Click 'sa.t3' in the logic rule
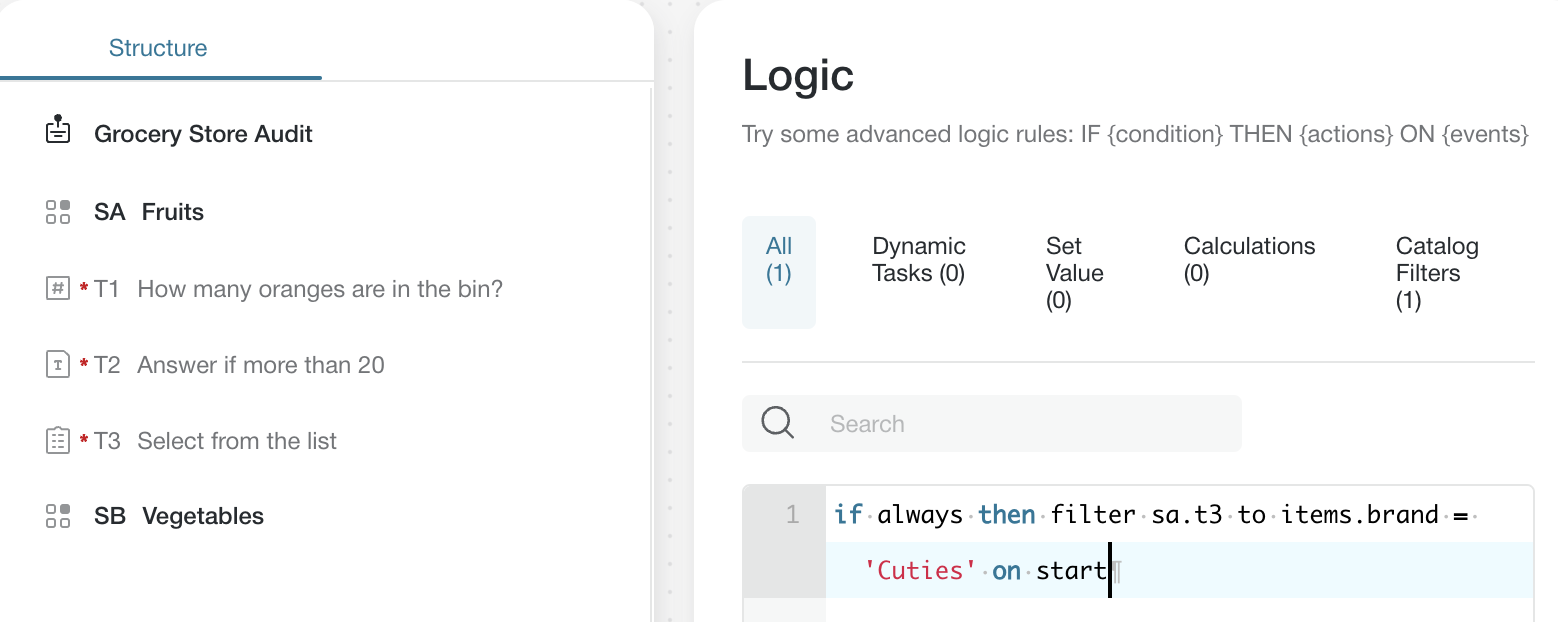 click(1186, 515)
